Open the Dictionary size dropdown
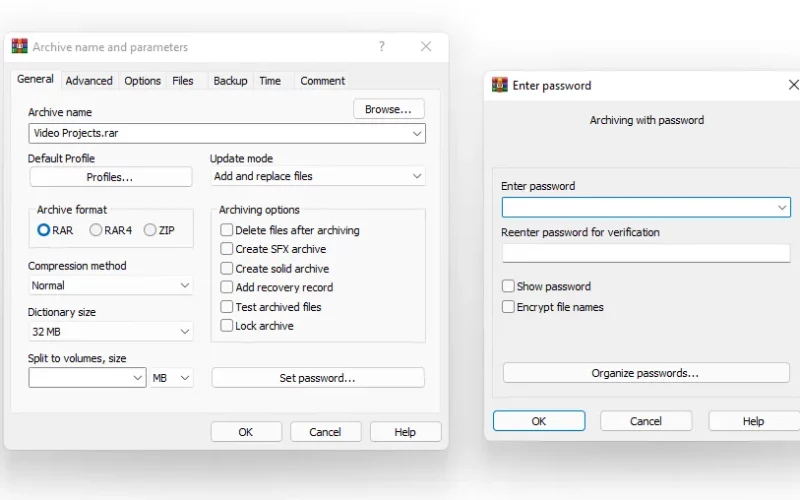 pos(111,332)
